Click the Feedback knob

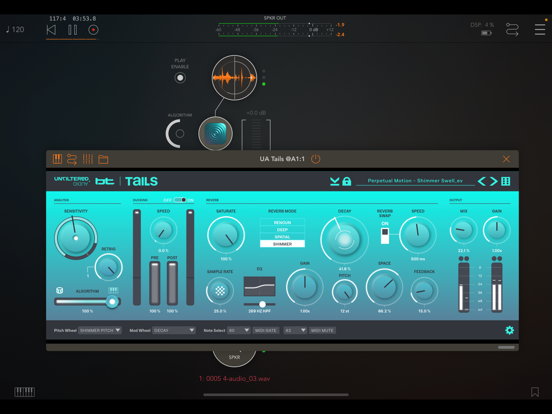[x=424, y=291]
